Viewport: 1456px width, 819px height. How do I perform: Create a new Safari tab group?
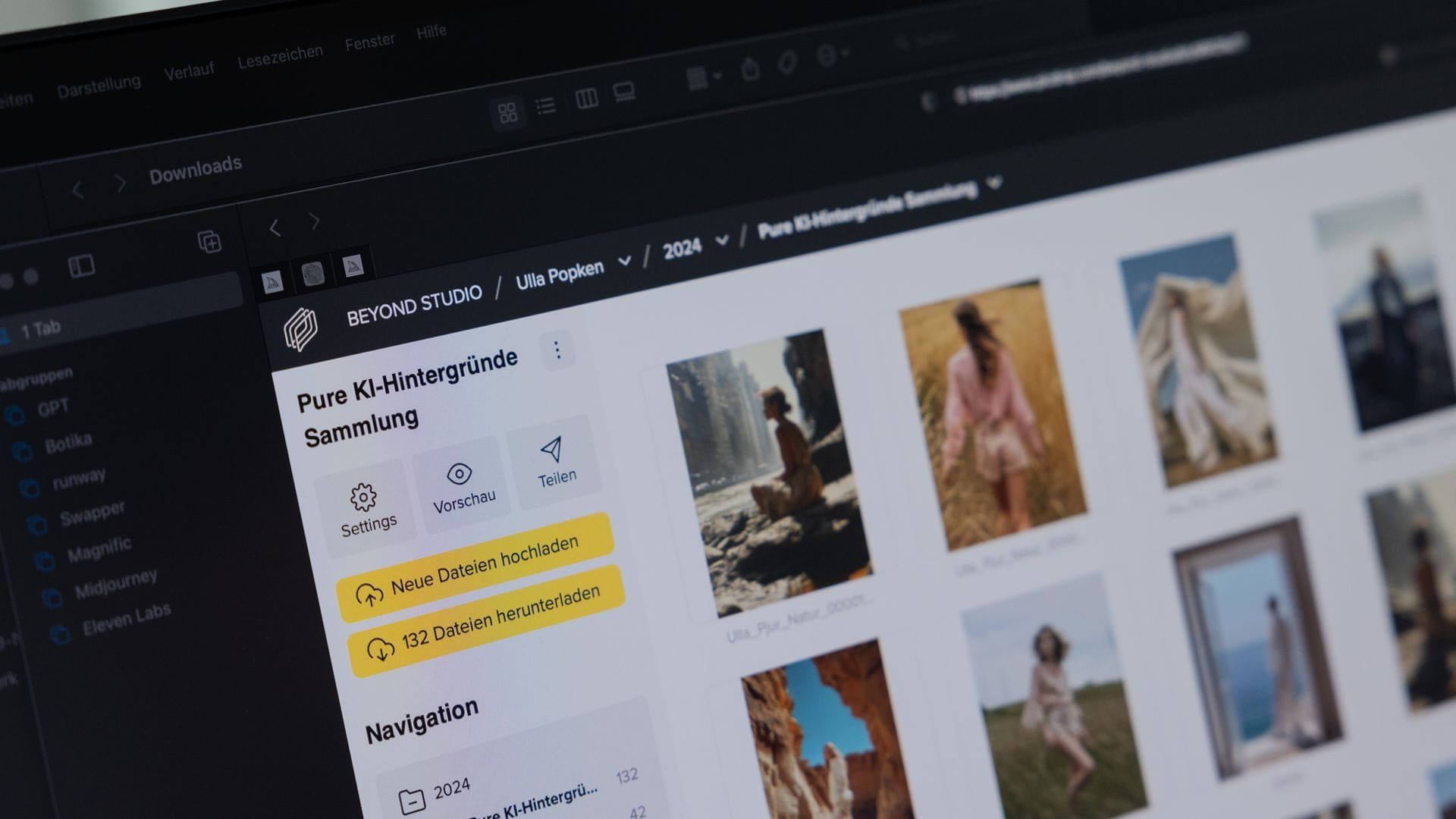click(209, 241)
